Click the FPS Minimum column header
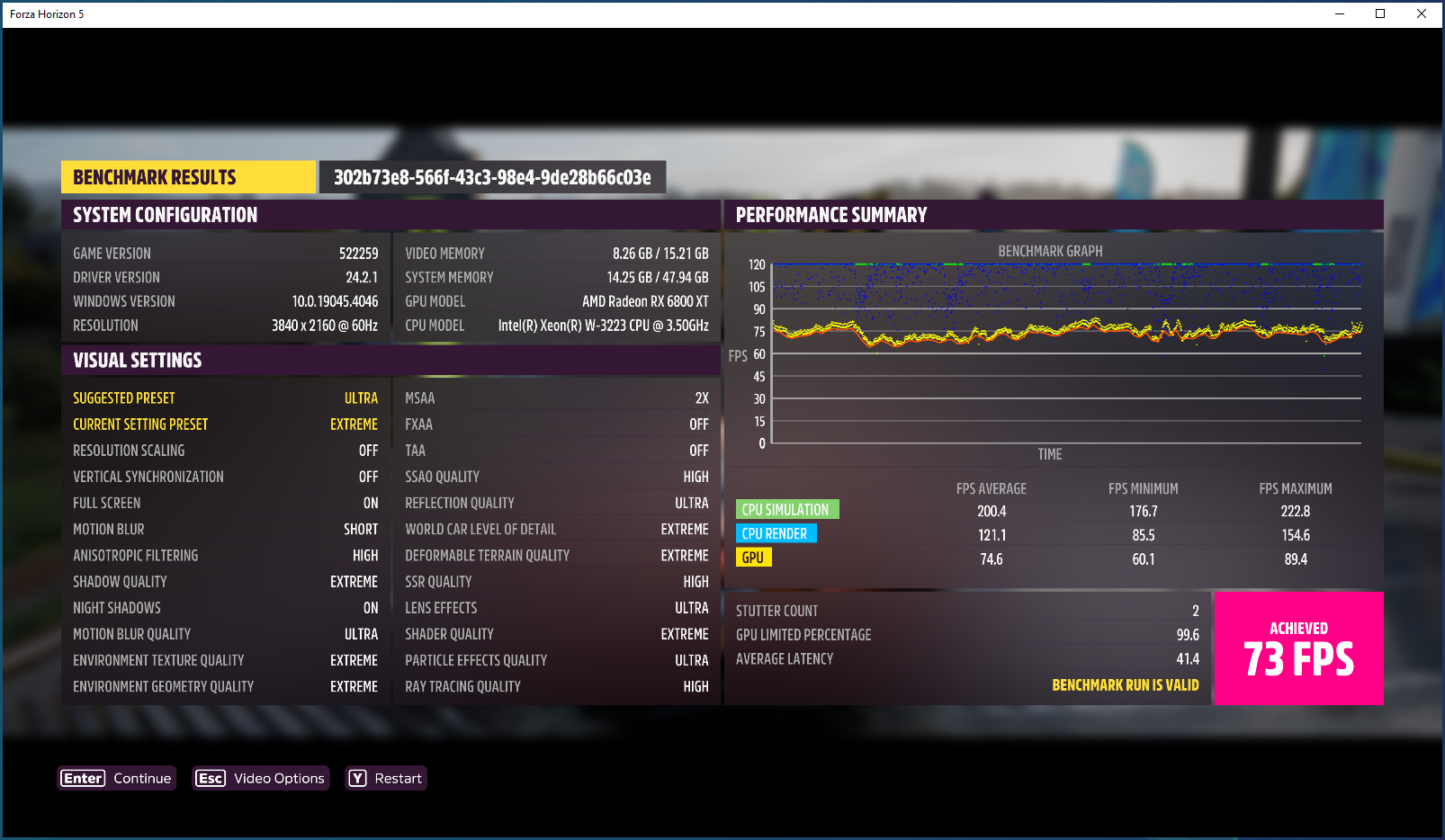The width and height of the screenshot is (1445, 840). pos(1144,489)
